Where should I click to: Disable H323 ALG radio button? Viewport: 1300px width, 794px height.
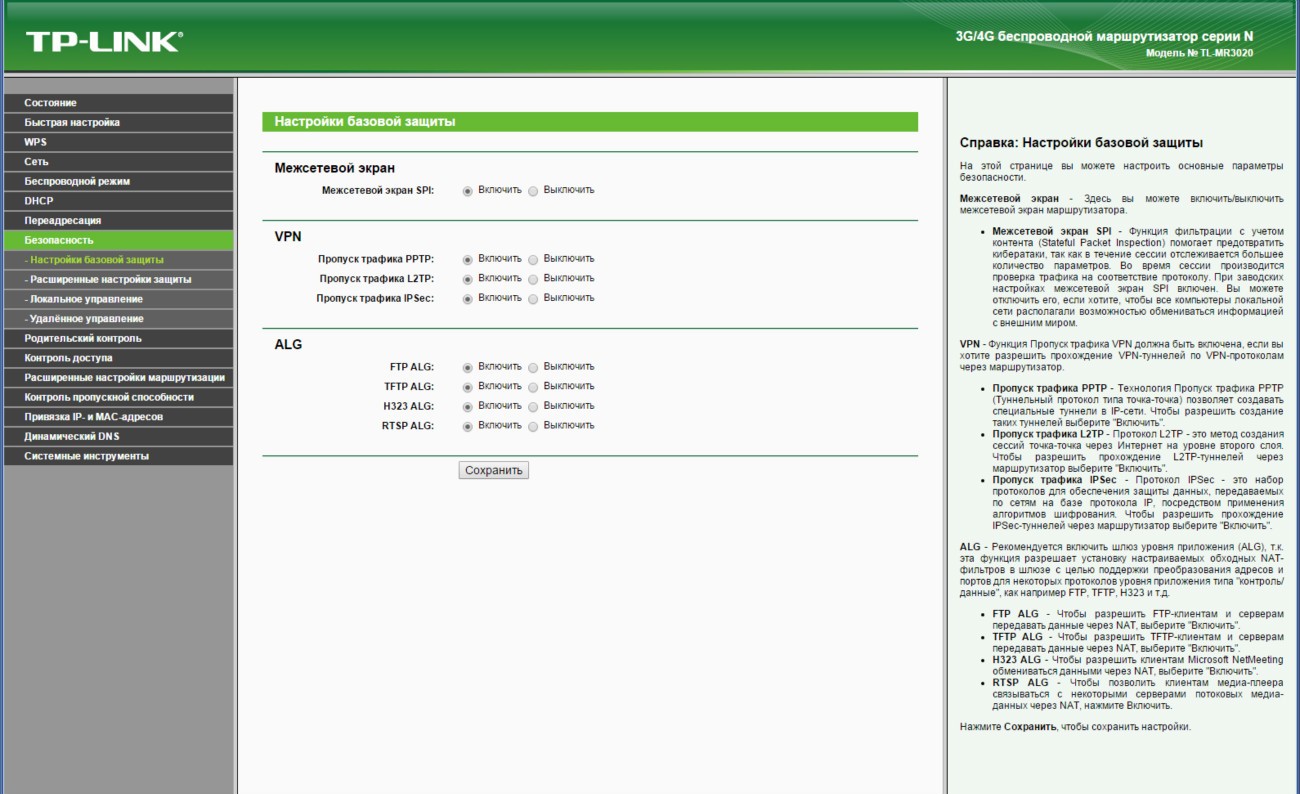pos(533,407)
